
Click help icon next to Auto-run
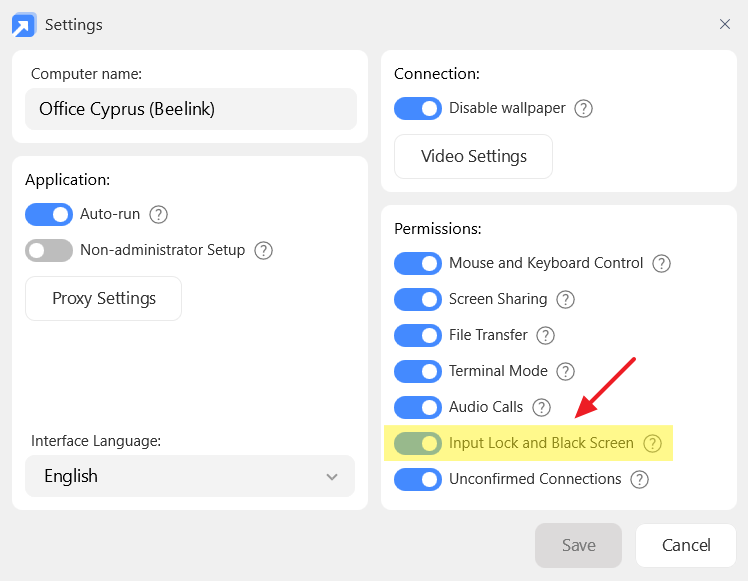point(158,215)
